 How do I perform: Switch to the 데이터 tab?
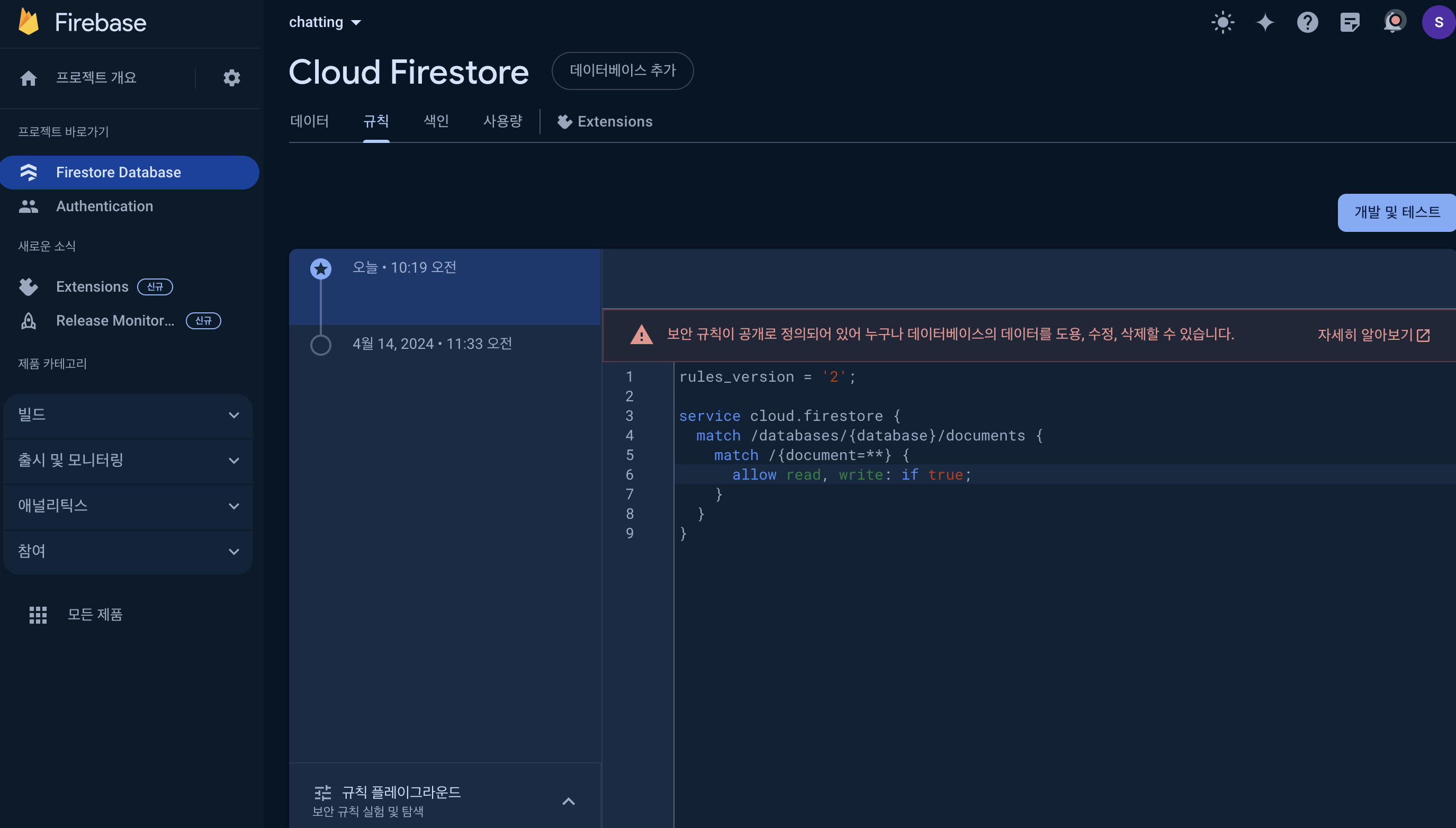coord(309,121)
